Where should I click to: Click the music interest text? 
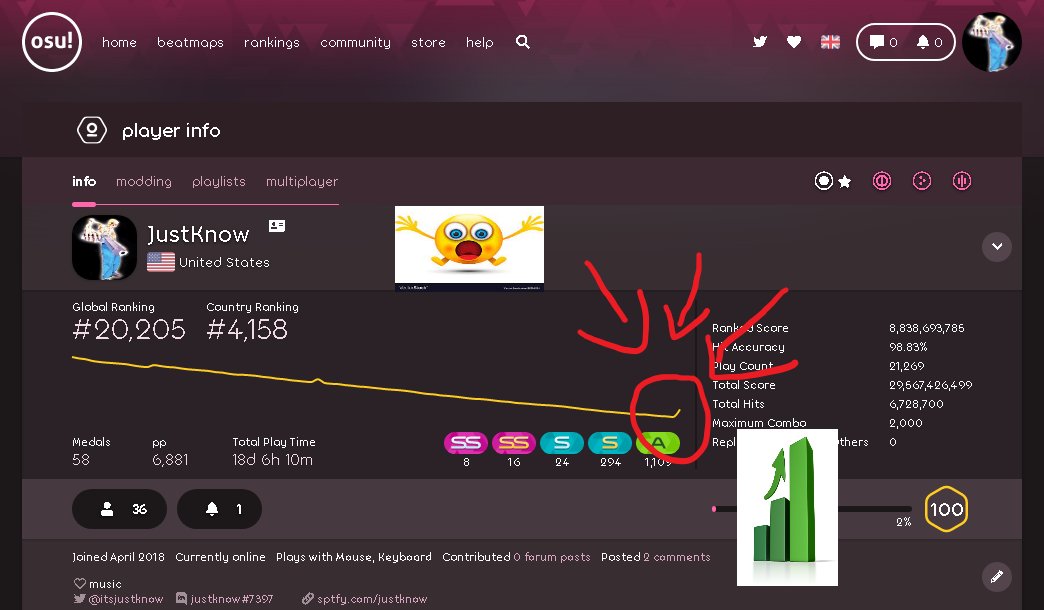pyautogui.click(x=105, y=584)
